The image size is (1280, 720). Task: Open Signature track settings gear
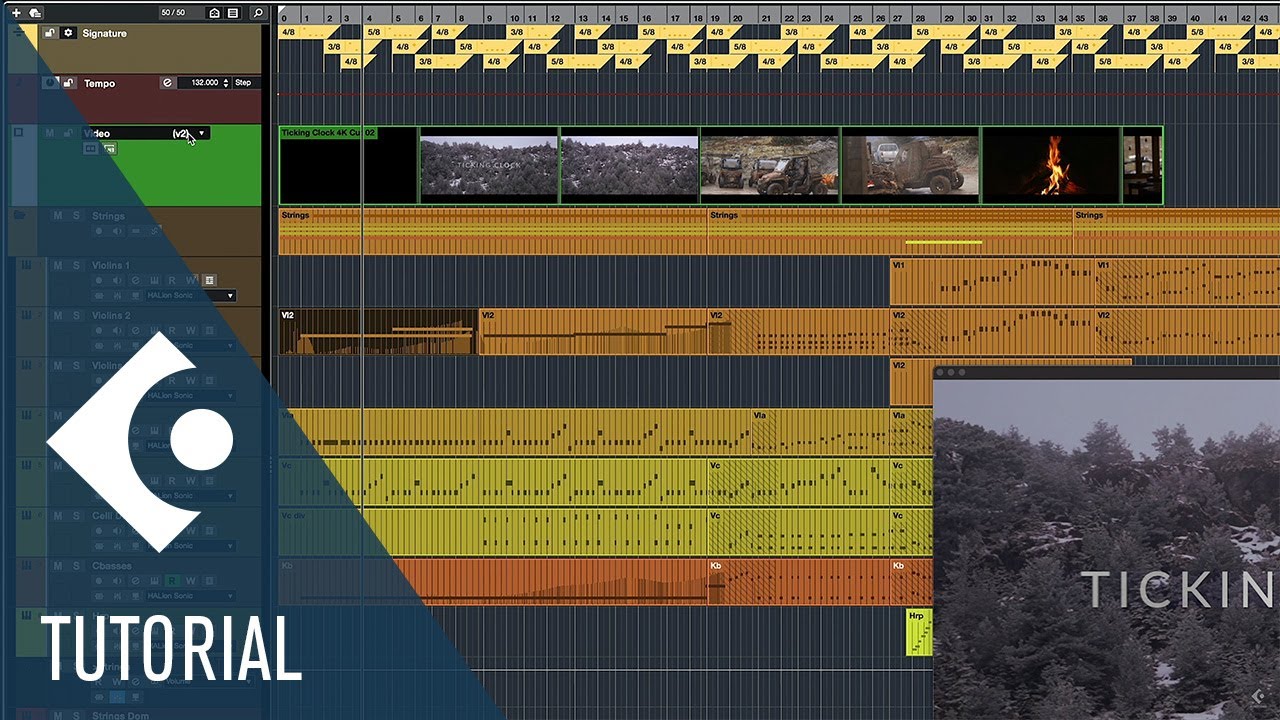coord(68,33)
